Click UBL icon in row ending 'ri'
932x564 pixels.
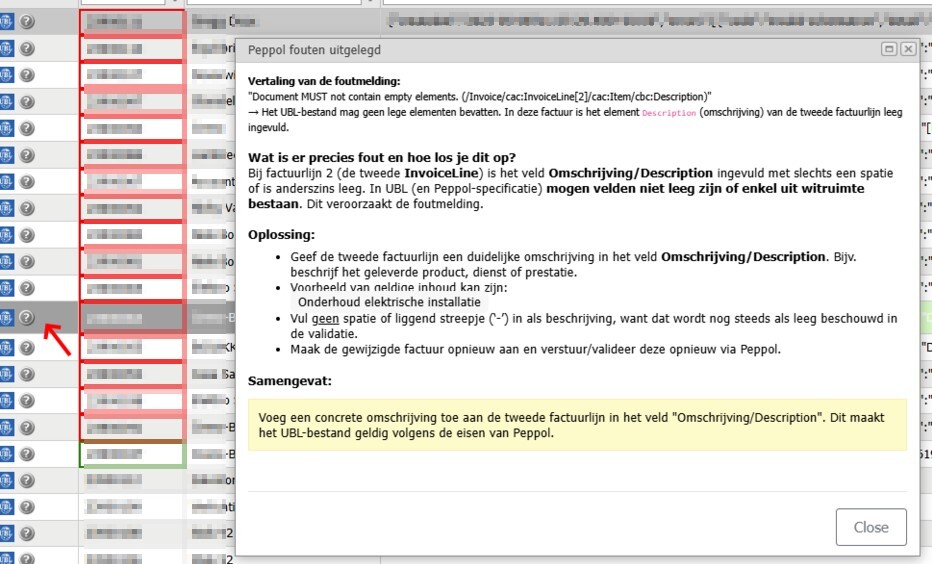[6, 48]
